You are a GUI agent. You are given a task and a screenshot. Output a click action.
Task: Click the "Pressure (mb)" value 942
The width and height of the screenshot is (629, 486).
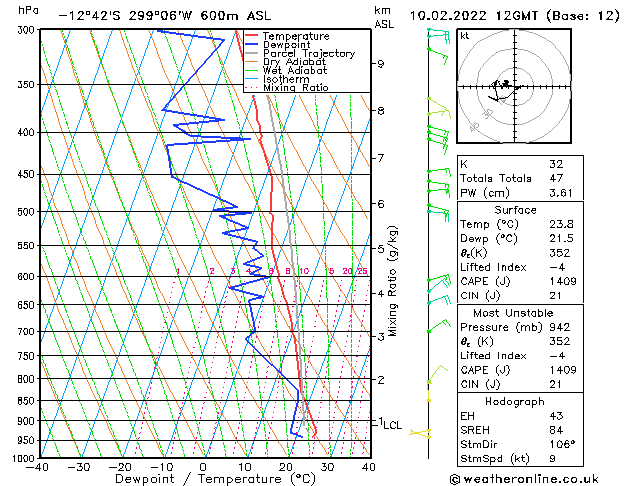560,327
